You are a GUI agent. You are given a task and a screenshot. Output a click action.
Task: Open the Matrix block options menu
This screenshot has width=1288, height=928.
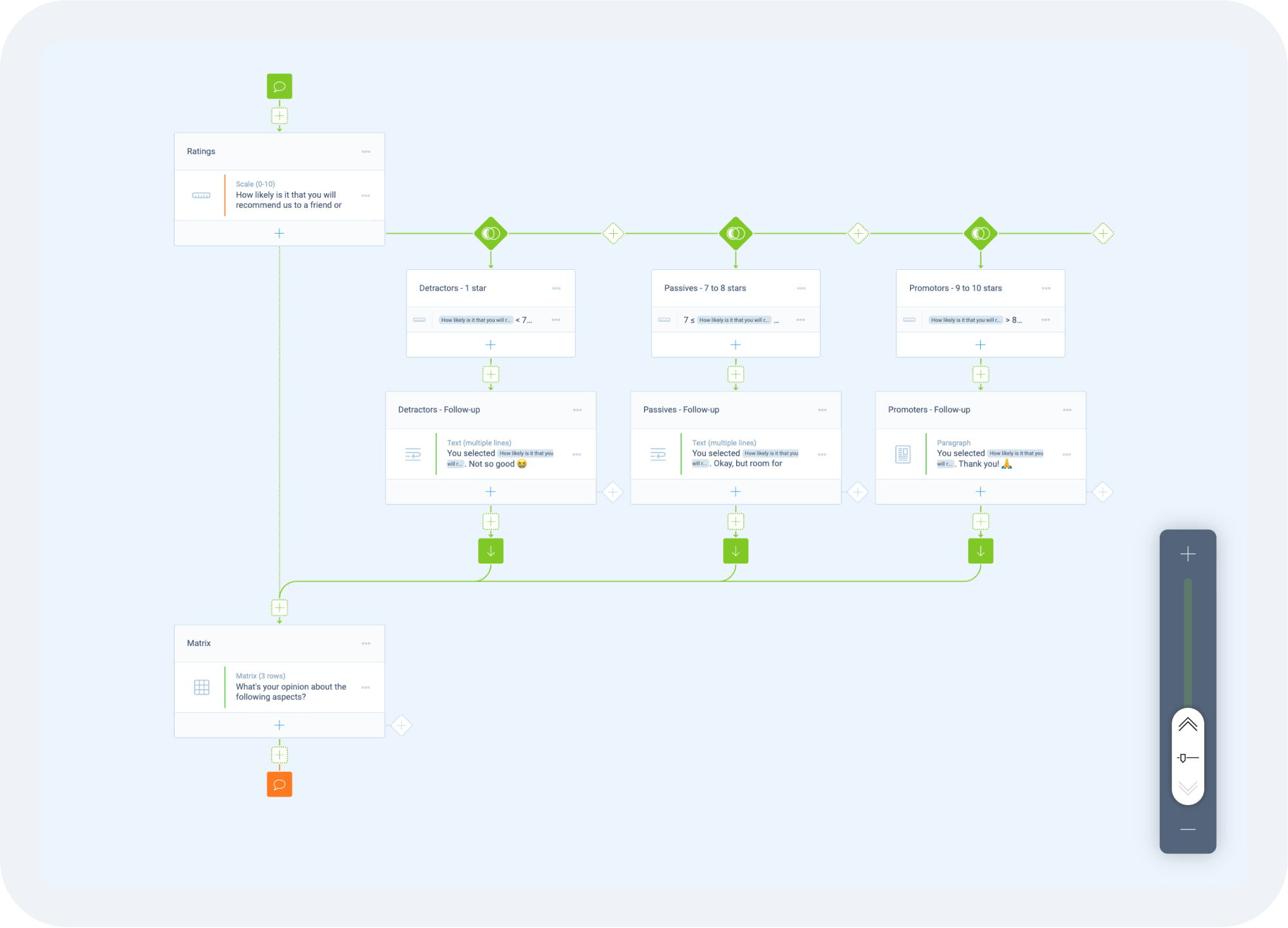[x=366, y=643]
